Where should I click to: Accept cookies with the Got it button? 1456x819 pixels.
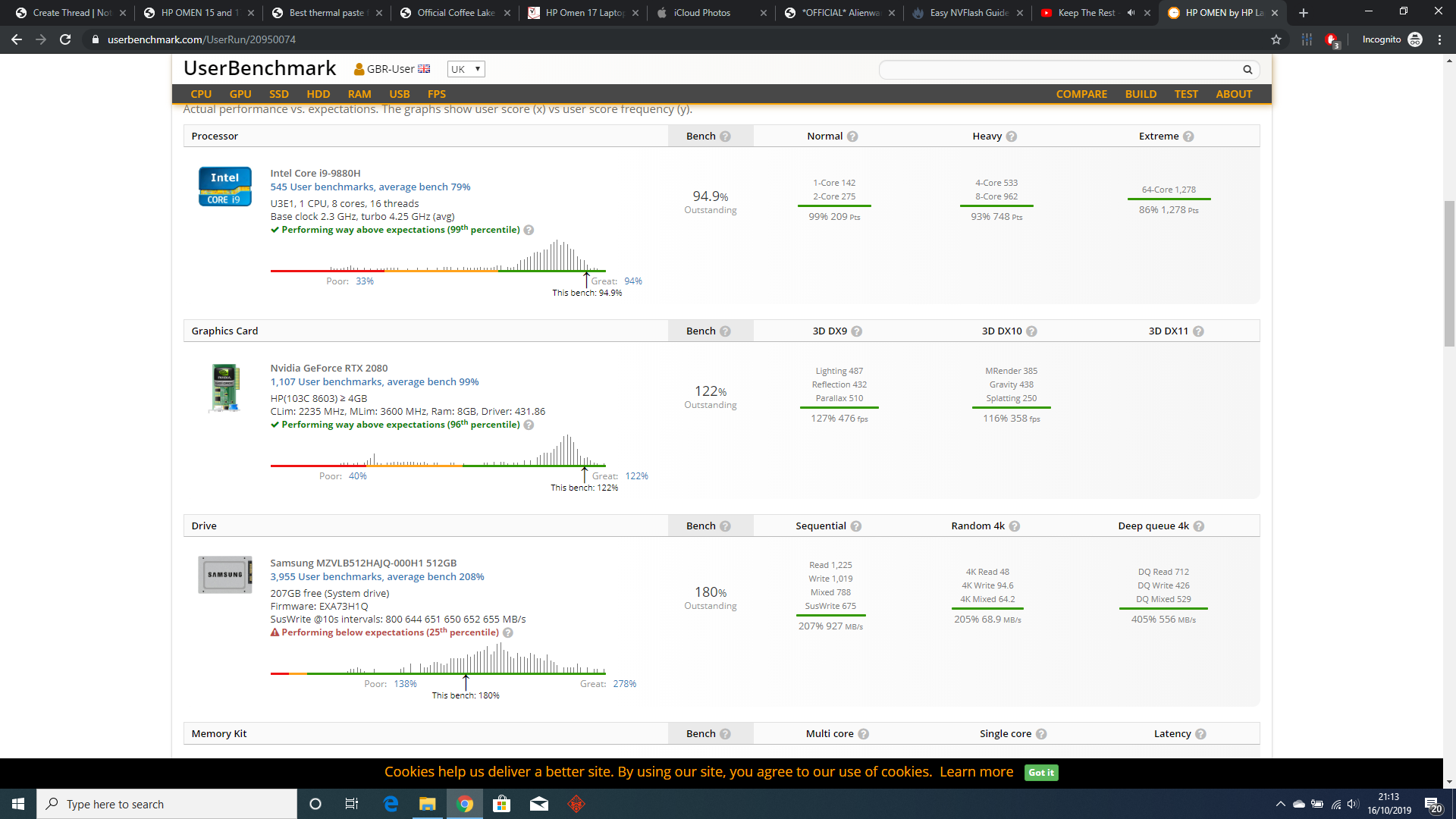(x=1041, y=773)
